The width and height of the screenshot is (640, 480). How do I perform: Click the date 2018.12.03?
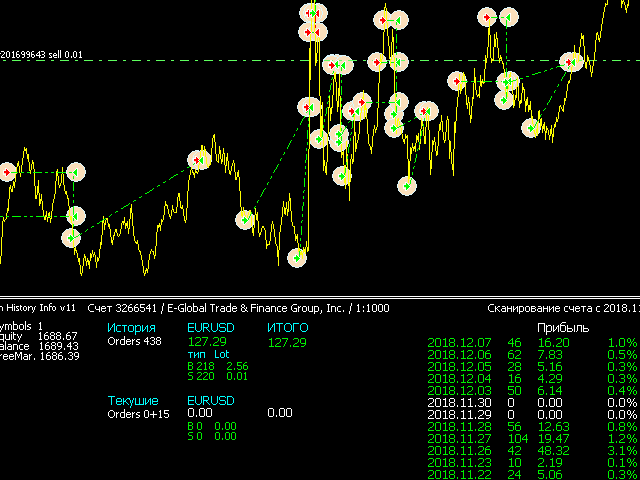click(459, 390)
